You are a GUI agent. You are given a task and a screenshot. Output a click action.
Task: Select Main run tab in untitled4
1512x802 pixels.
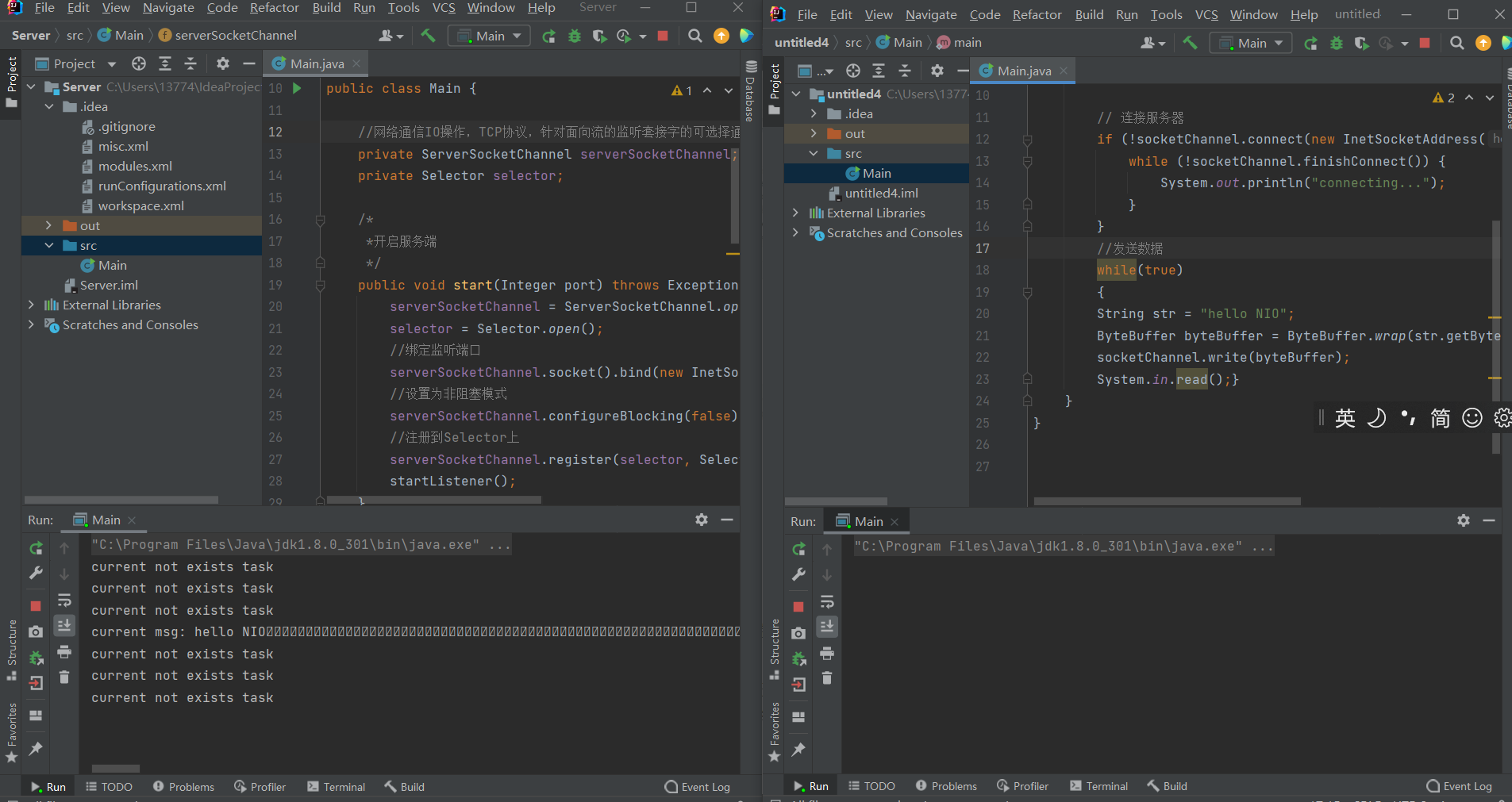tap(865, 521)
